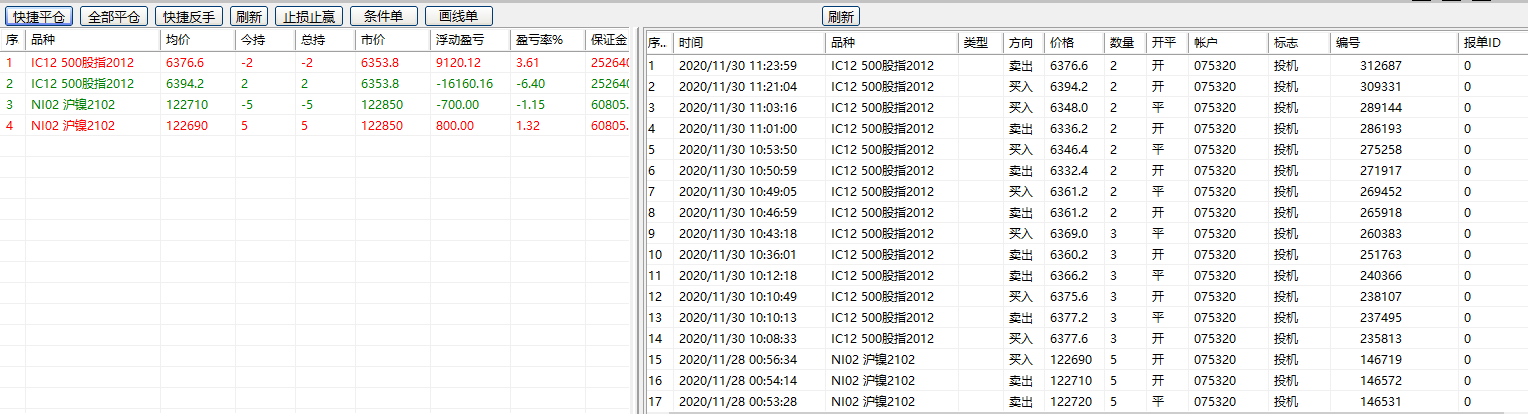Click the 开平 column header
Screen dimensions: 1528x414
point(1167,43)
